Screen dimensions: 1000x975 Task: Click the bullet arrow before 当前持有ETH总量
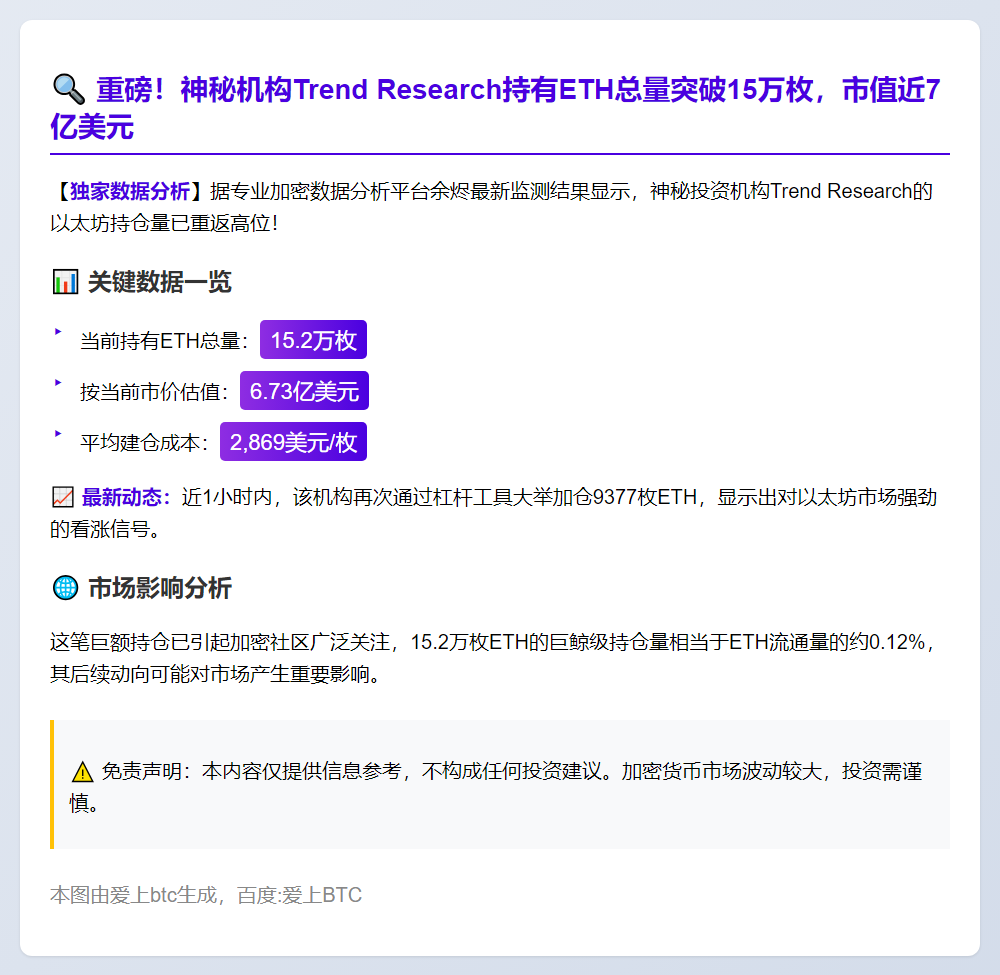coord(58,331)
